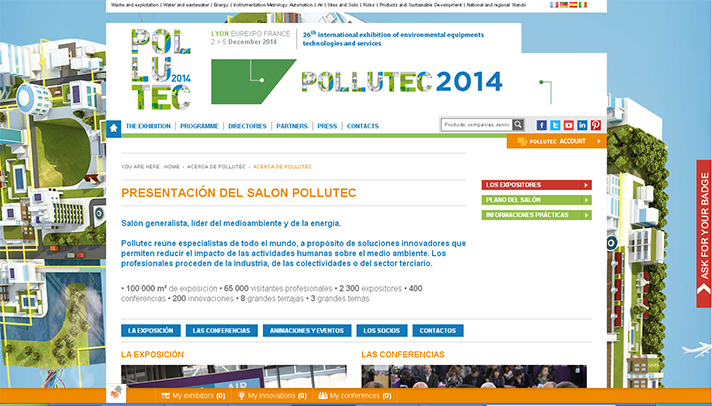This screenshot has height=406, width=712.
Task: Switch language with the Italian flag
Action: [583, 5]
